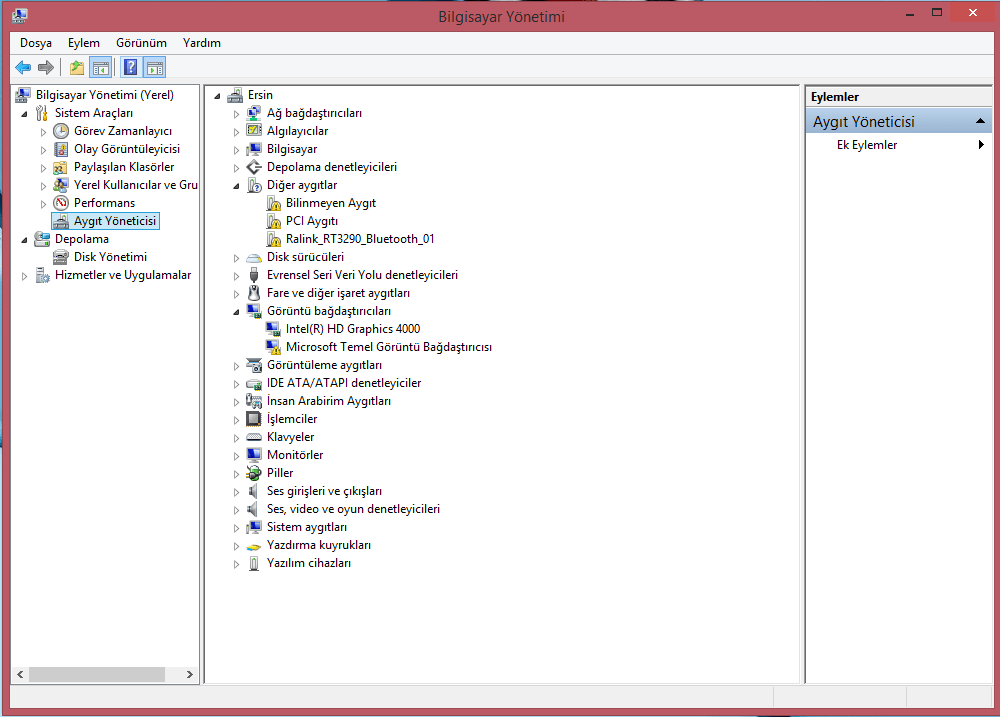Click the Performans gauge icon
This screenshot has height=717, width=1000.
pos(61,203)
